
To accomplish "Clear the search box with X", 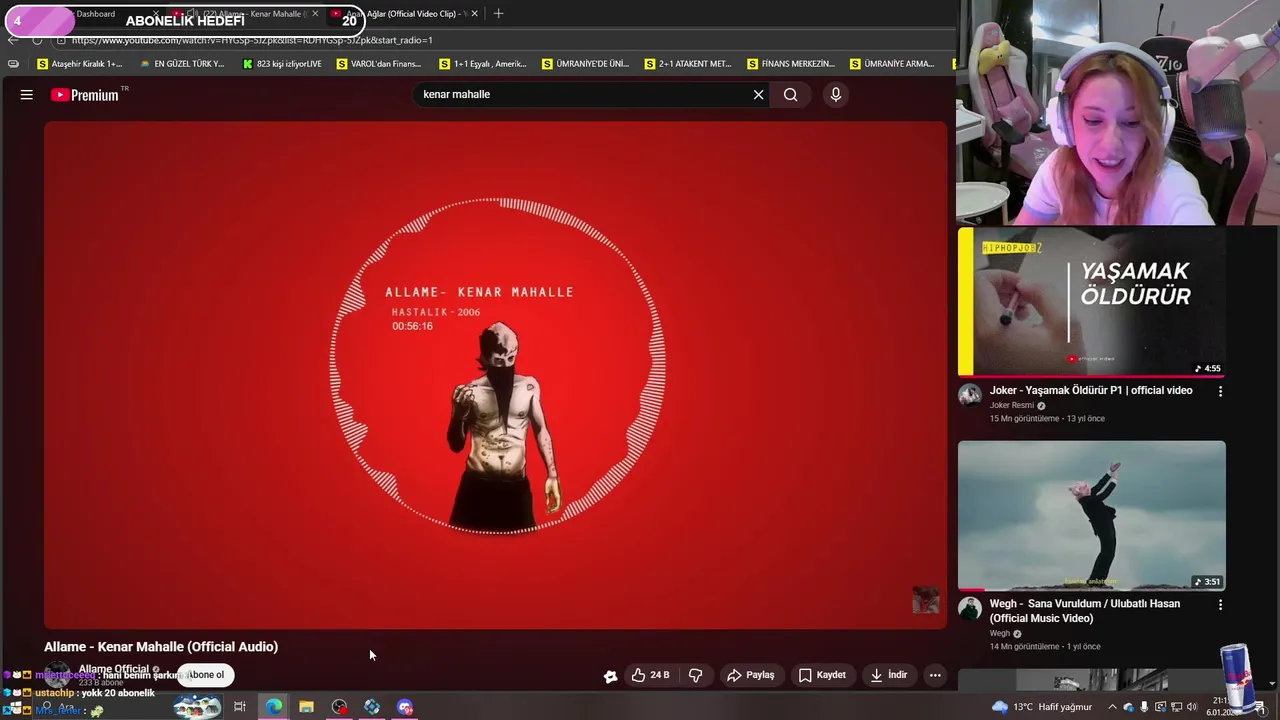I will coord(758,95).
